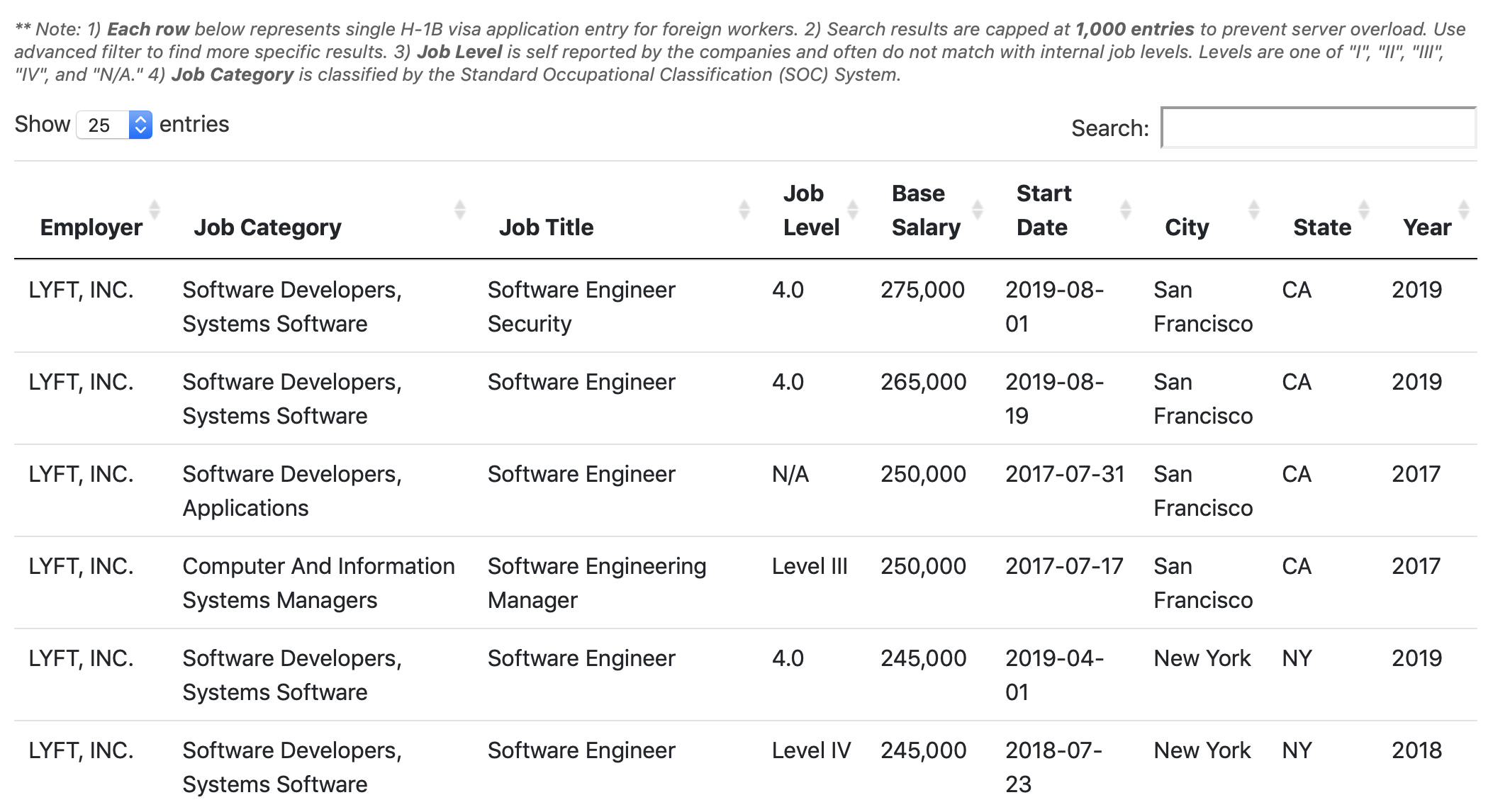
Task: Sort by Year arrows icon
Action: pyautogui.click(x=1463, y=210)
